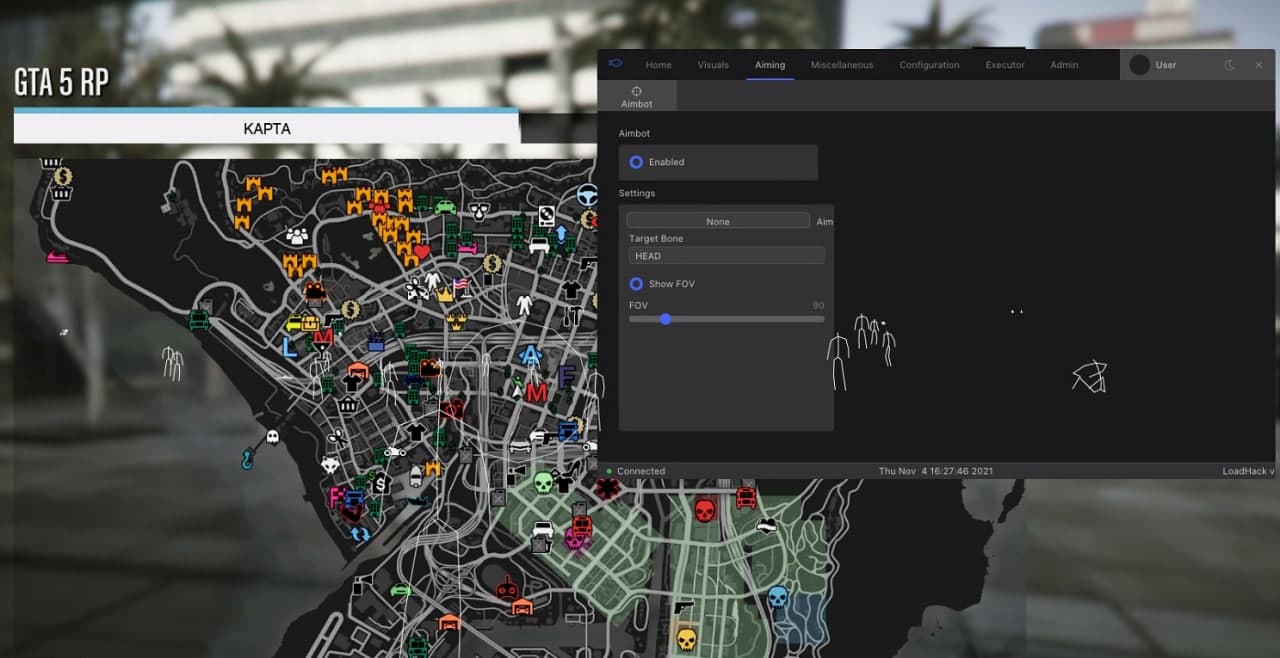Image resolution: width=1280 pixels, height=658 pixels.
Task: Open the None aim key selector
Action: click(718, 221)
